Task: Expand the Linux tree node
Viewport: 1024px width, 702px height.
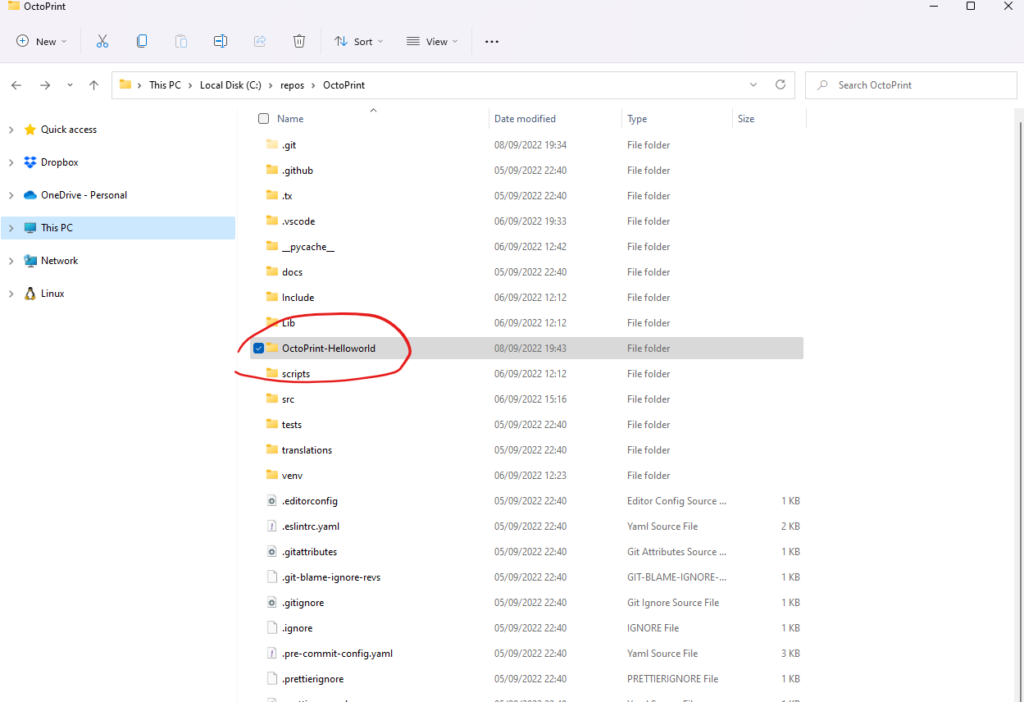Action: click(x=11, y=293)
